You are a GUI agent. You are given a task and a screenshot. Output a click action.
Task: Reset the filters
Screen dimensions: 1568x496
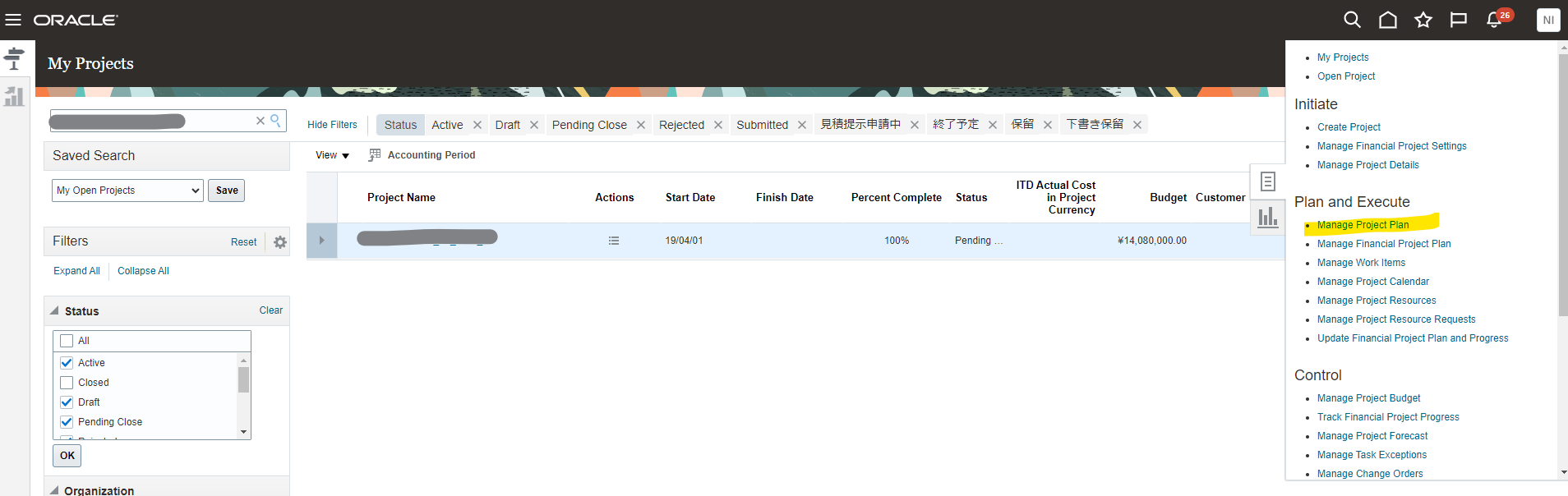243,242
